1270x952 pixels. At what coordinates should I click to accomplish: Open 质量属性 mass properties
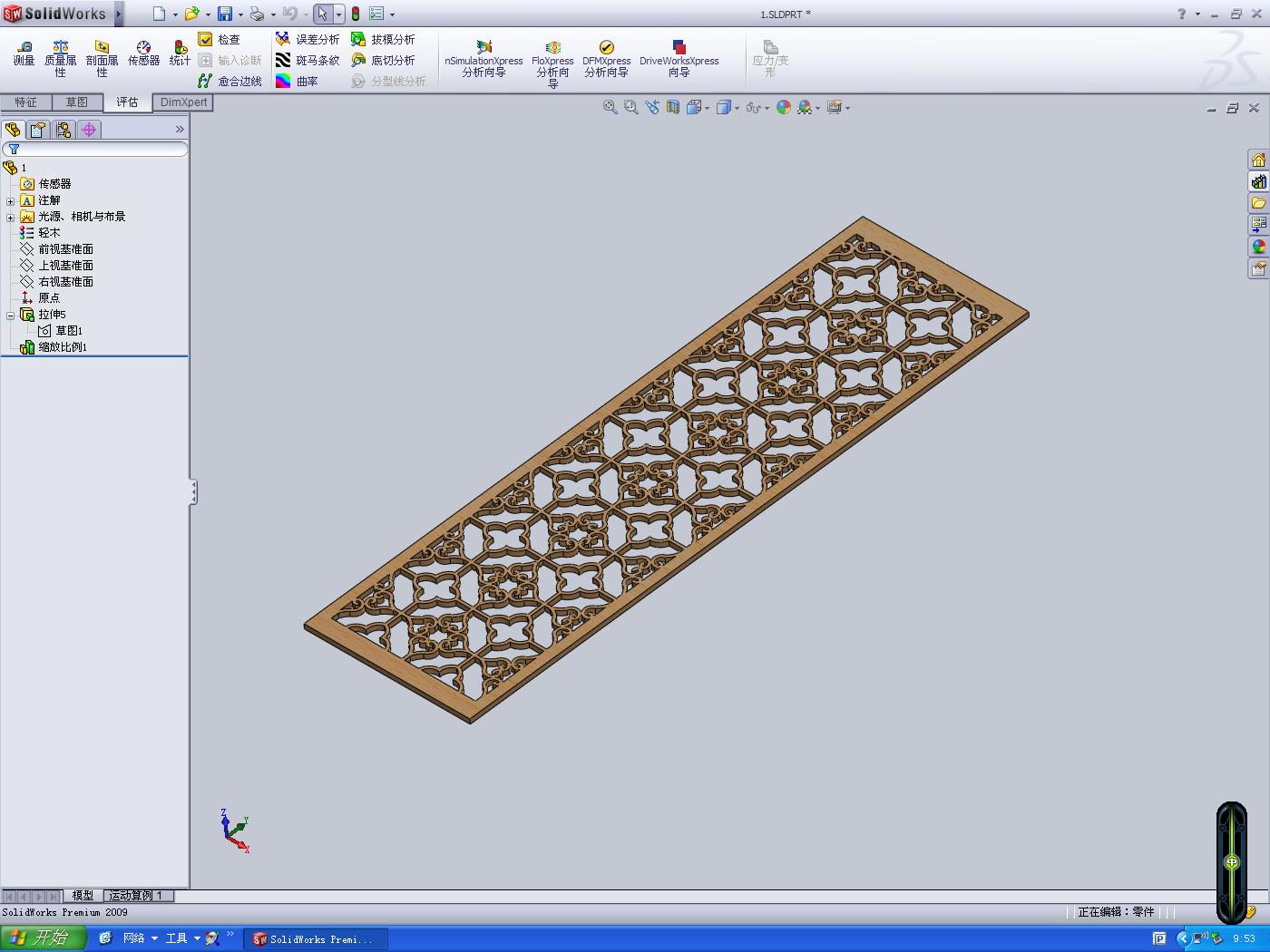(60, 59)
